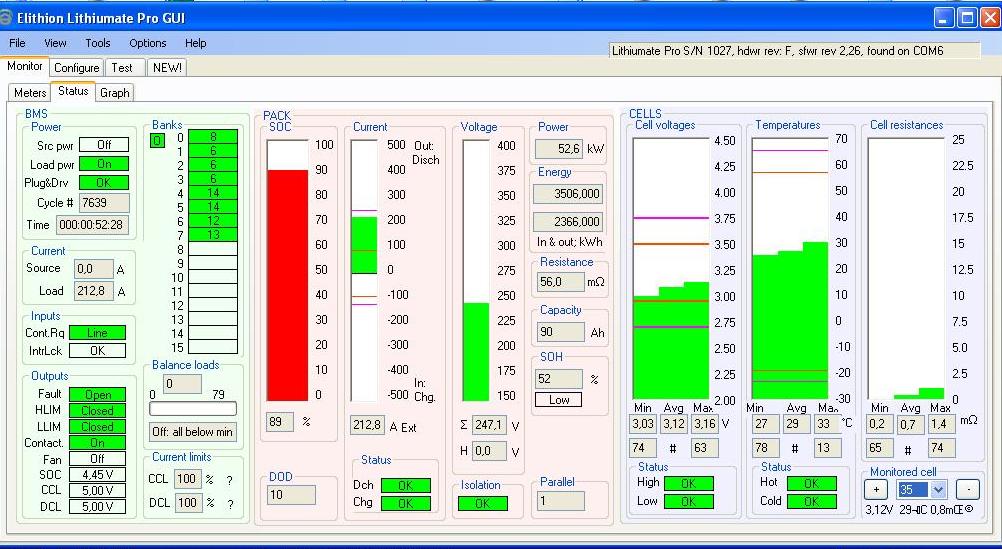This screenshot has width=1002, height=549.
Task: Select the Monitor tab
Action: [25, 66]
